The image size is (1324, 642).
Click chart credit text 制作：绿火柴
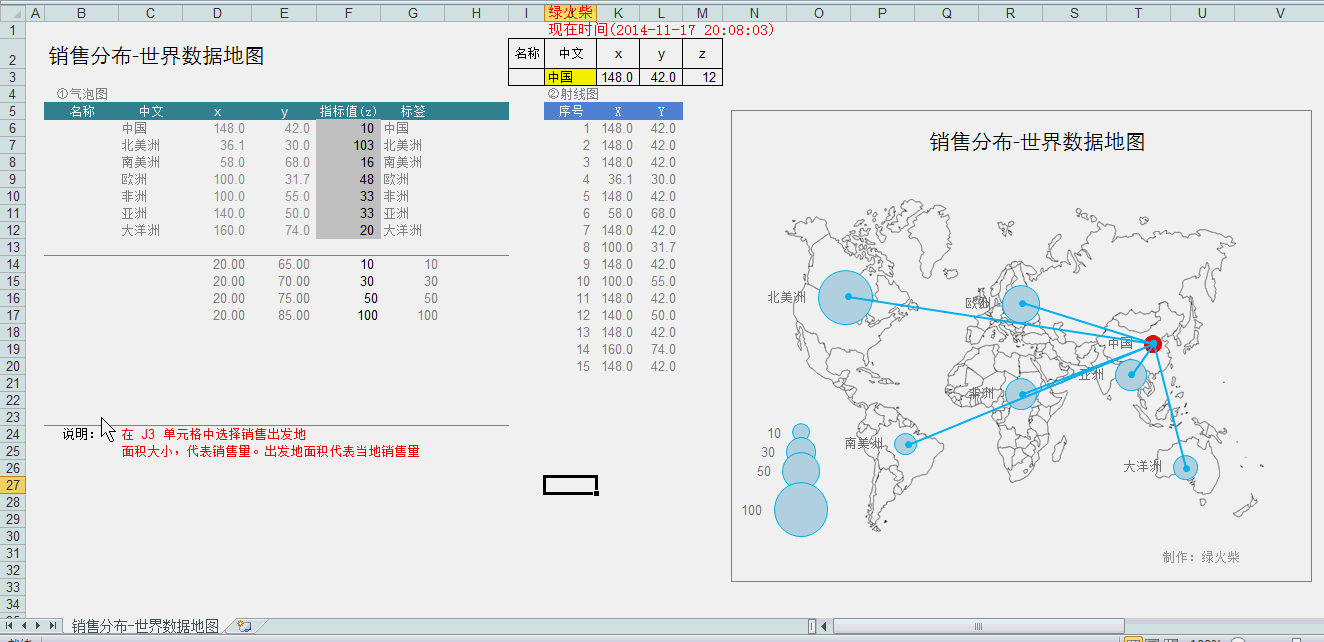(1201, 557)
